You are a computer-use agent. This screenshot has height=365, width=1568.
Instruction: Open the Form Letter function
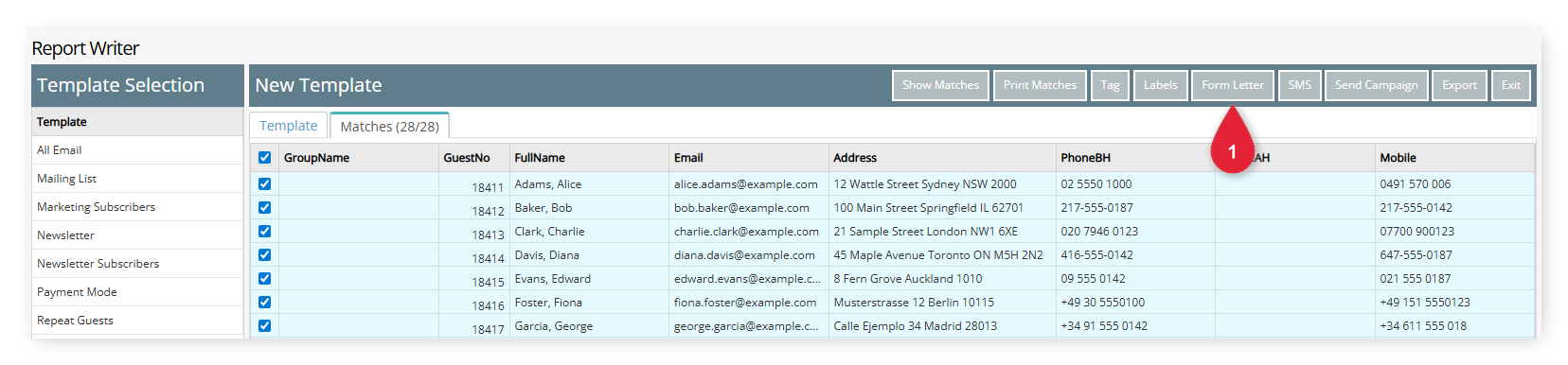pos(1233,85)
